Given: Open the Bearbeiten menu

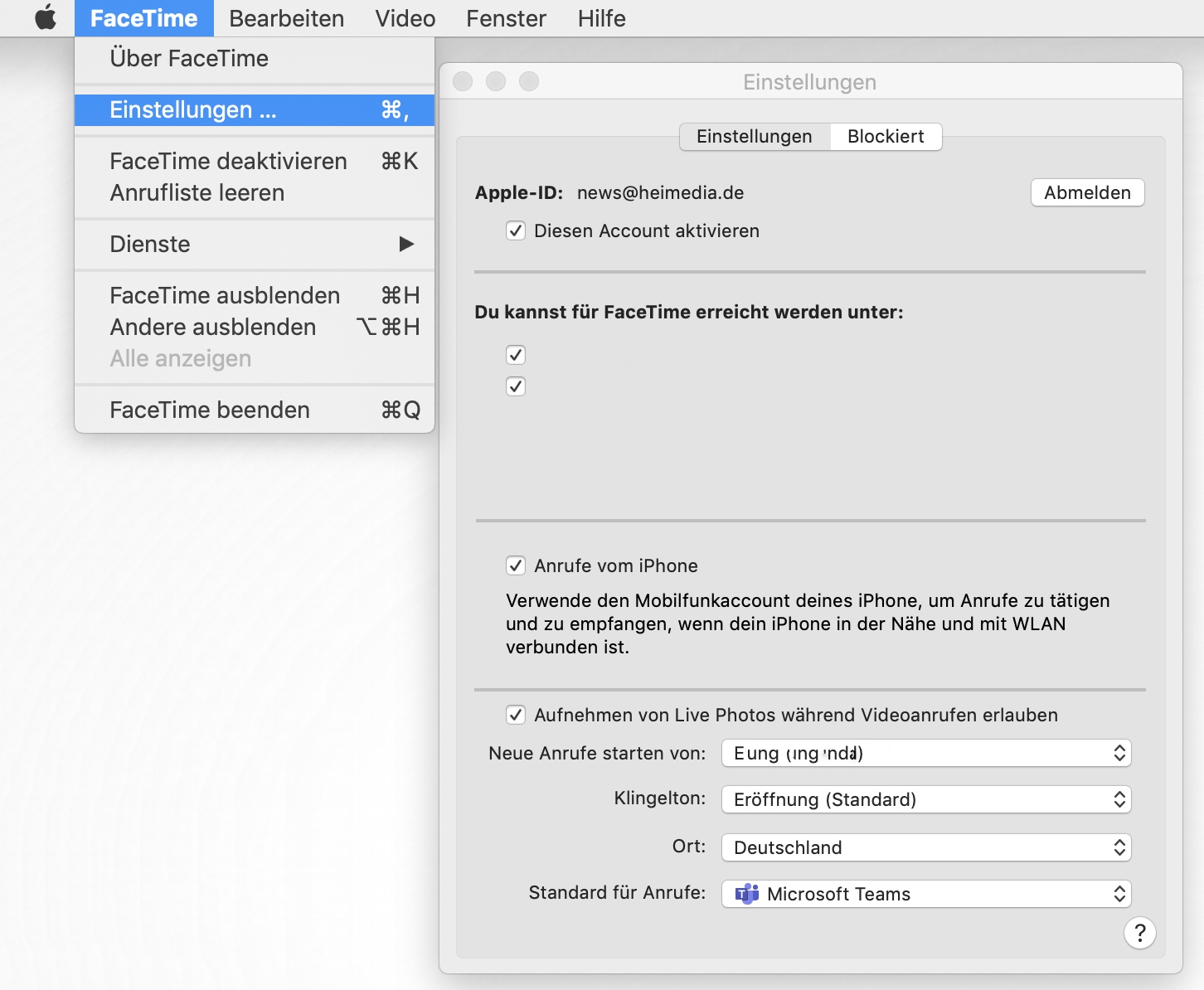Looking at the screenshot, I should pyautogui.click(x=286, y=18).
